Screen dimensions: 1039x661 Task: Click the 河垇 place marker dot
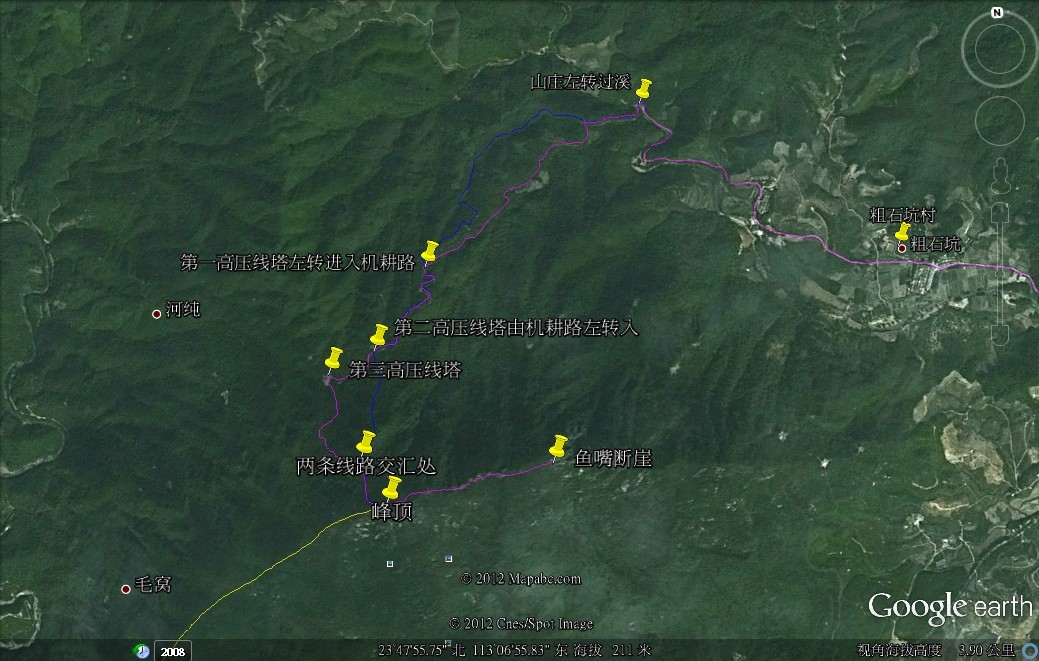point(156,314)
